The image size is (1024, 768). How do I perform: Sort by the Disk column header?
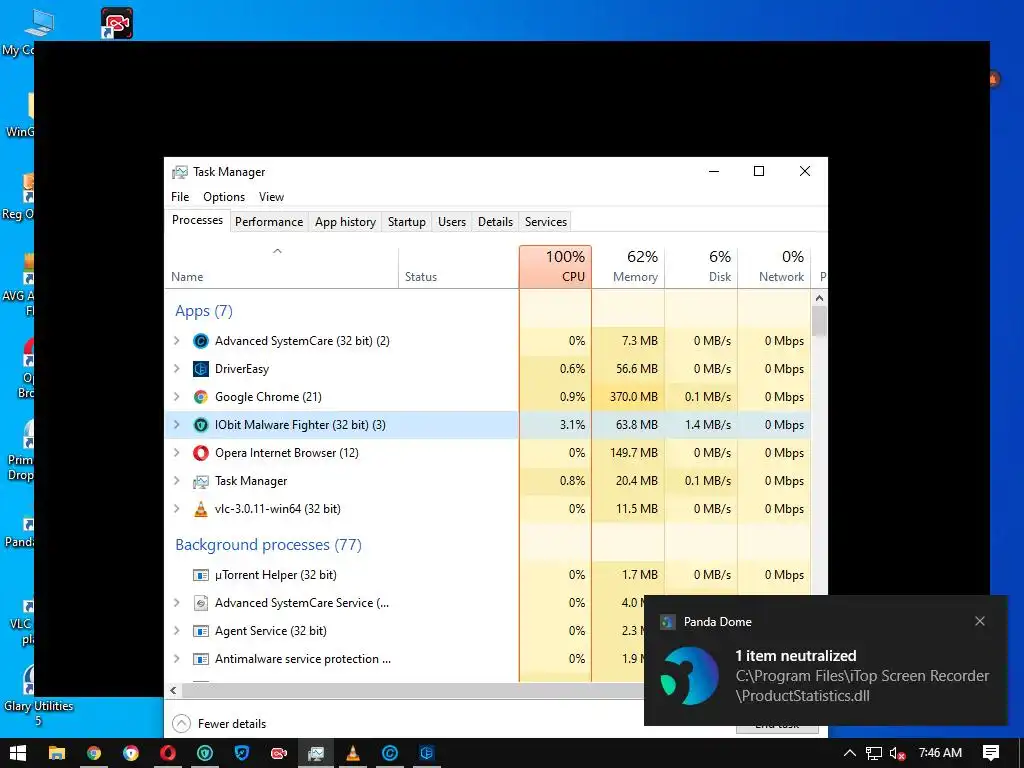click(701, 266)
